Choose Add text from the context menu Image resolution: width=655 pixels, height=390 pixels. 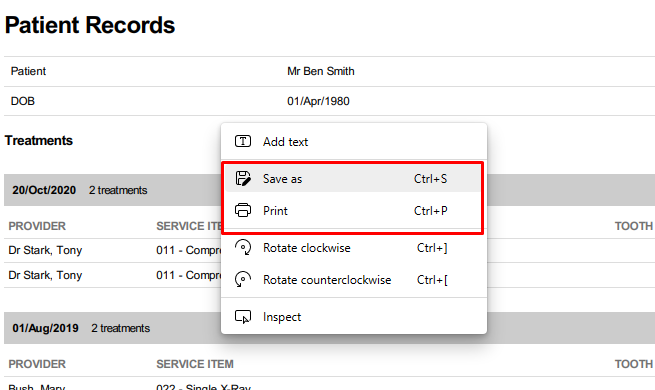(354, 142)
